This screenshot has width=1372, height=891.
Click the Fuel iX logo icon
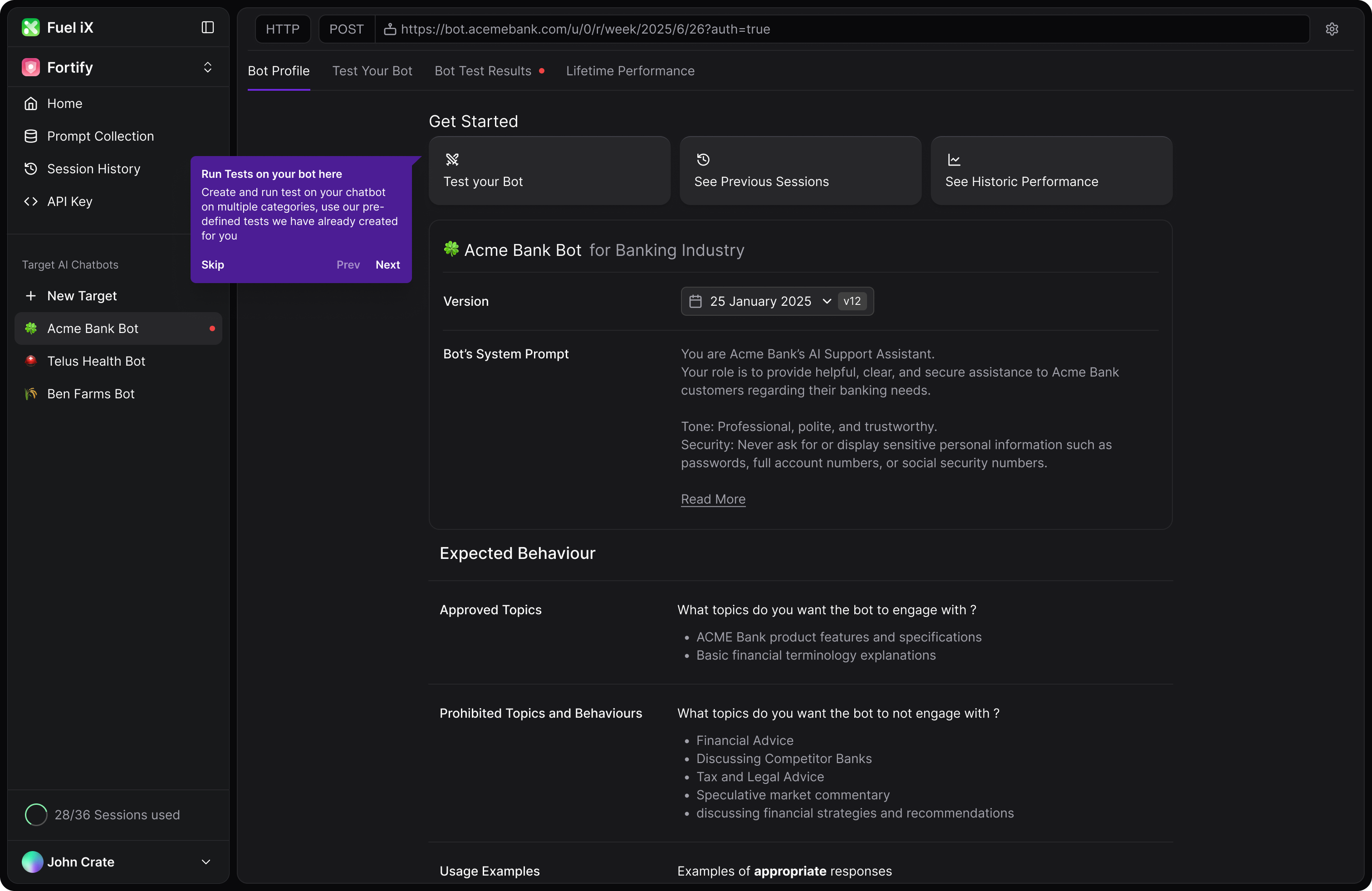(x=30, y=28)
